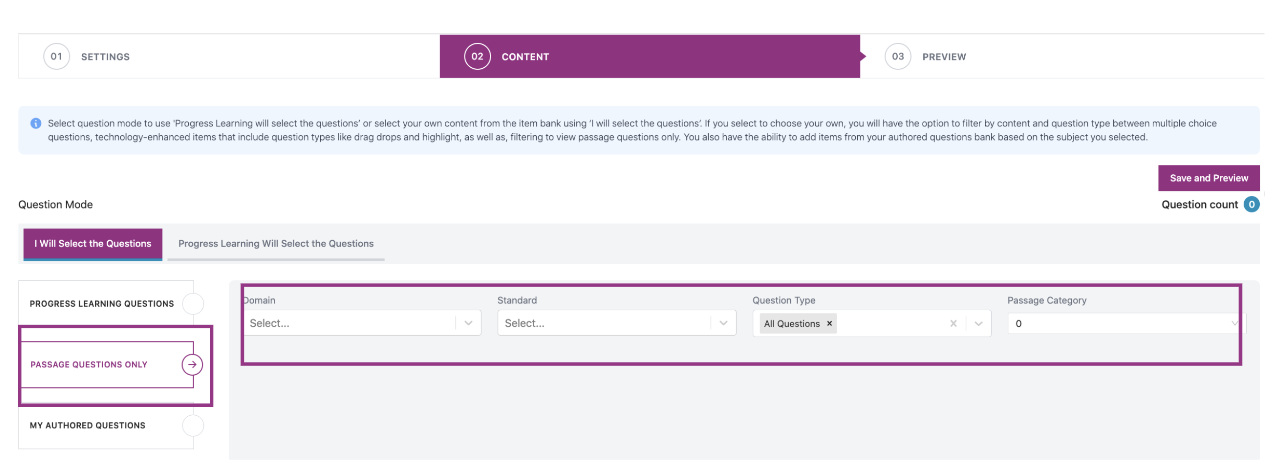This screenshot has width=1278, height=472.
Task: Open the Domain dropdown
Action: pyautogui.click(x=362, y=324)
